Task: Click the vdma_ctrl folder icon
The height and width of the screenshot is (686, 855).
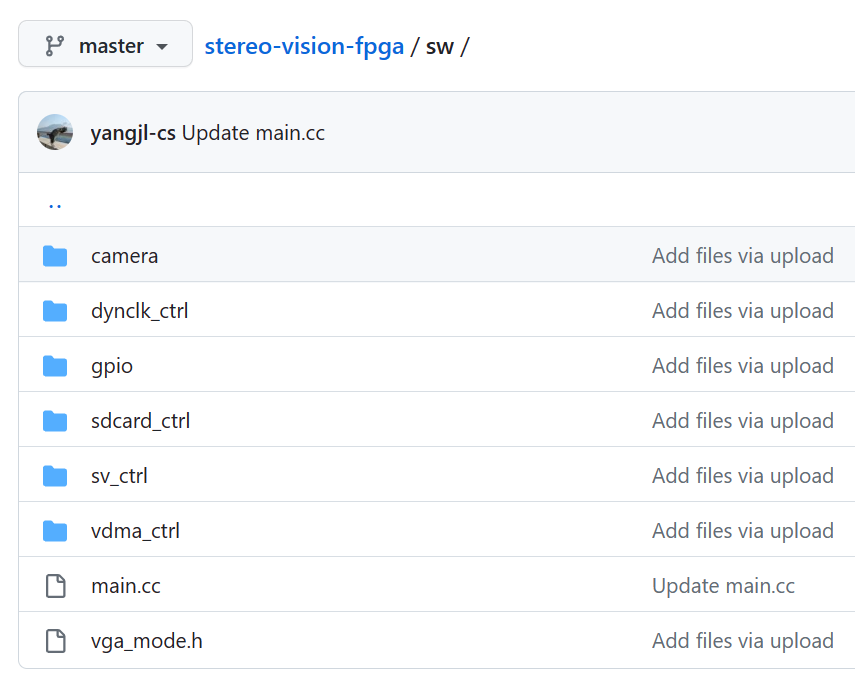Action: tap(55, 531)
